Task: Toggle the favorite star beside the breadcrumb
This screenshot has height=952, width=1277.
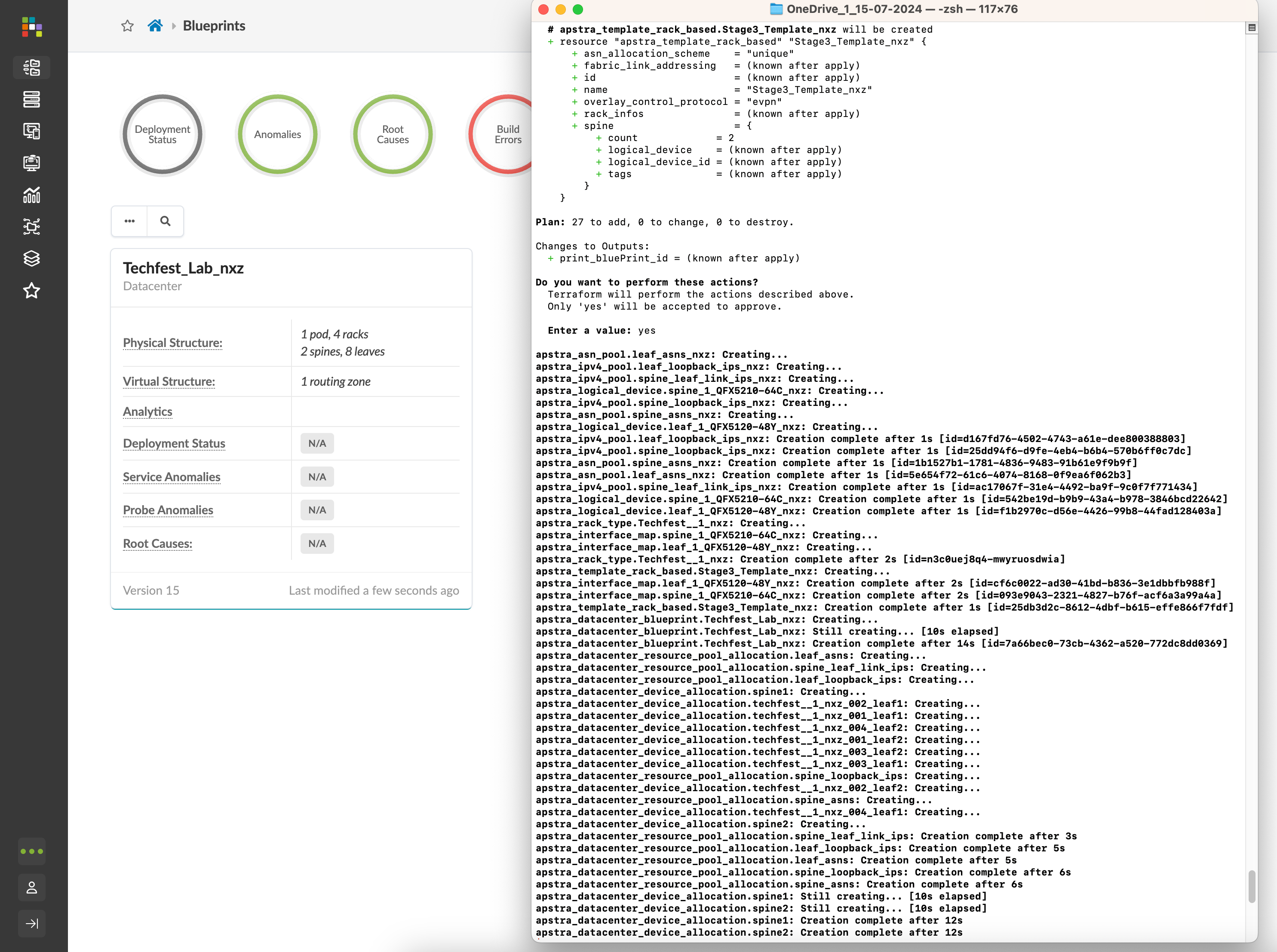Action: pos(127,26)
